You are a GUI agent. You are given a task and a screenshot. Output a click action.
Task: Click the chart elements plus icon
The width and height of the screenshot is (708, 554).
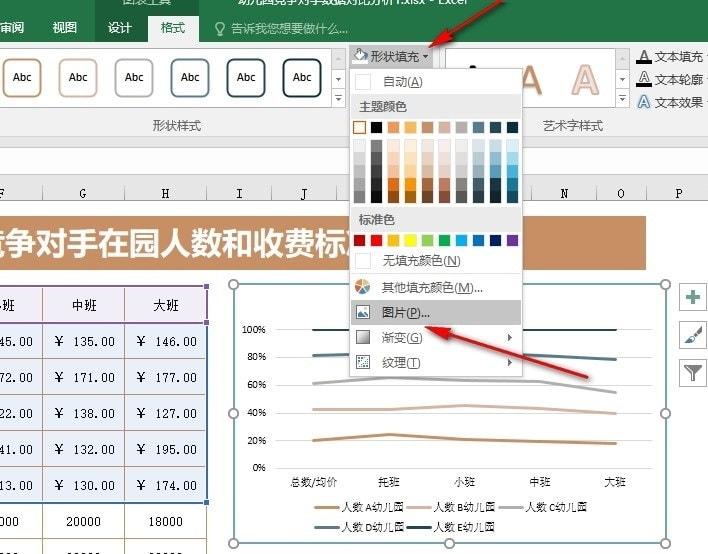692,297
